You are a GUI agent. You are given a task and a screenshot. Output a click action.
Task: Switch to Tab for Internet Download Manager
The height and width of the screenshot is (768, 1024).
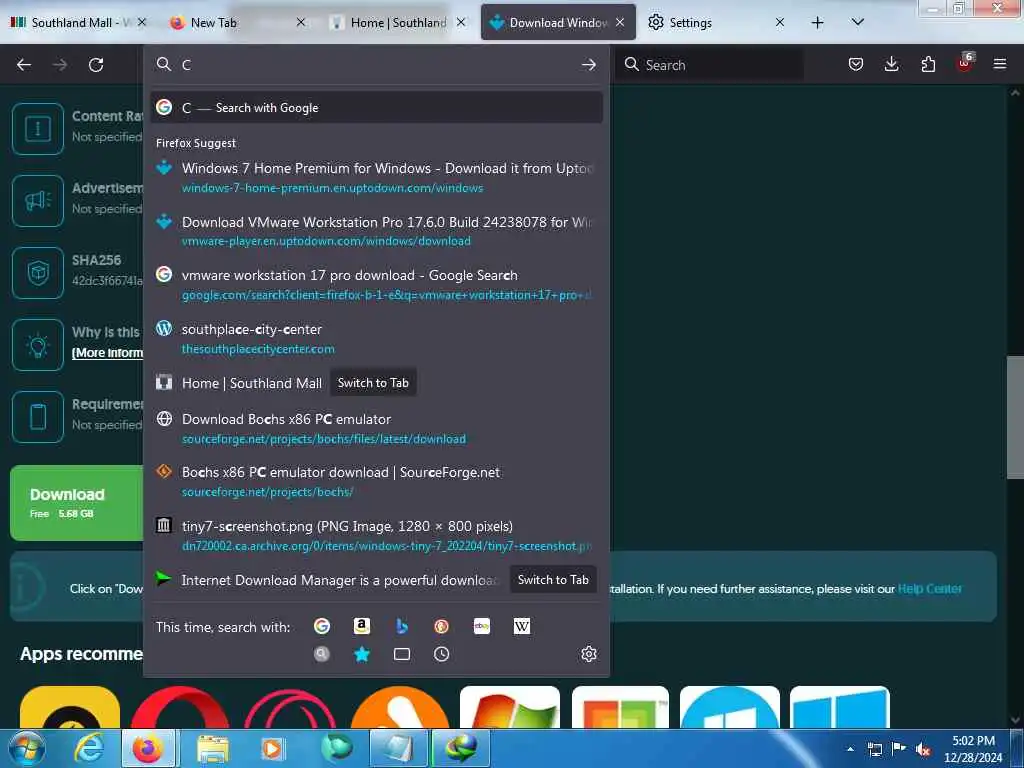(553, 580)
